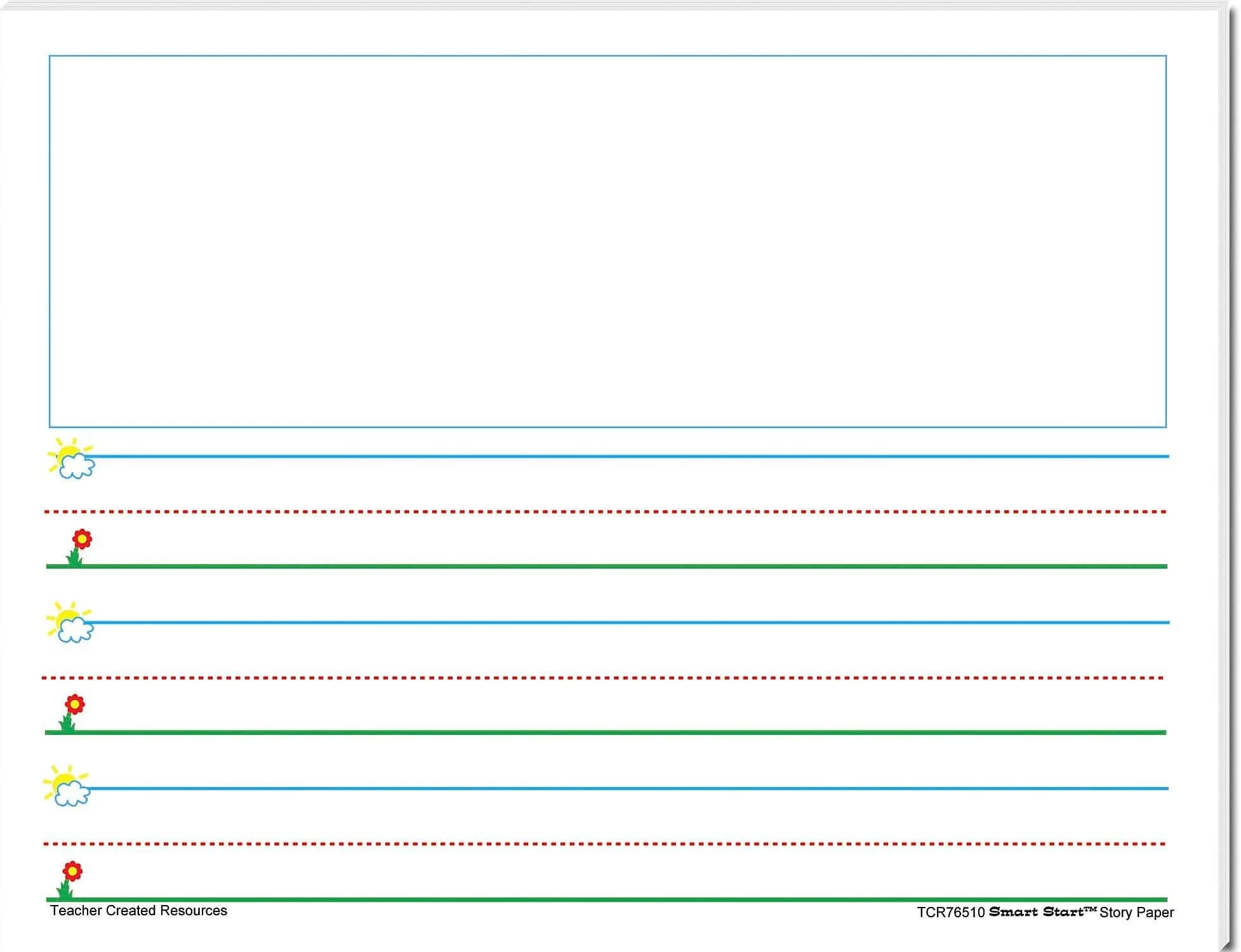Click the first green ground line

point(606,566)
